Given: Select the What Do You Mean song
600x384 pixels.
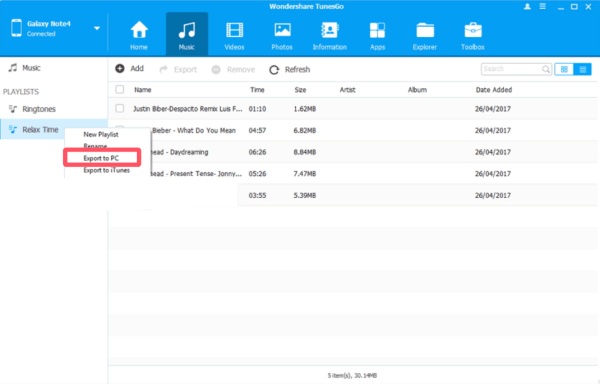Looking at the screenshot, I should click(194, 130).
